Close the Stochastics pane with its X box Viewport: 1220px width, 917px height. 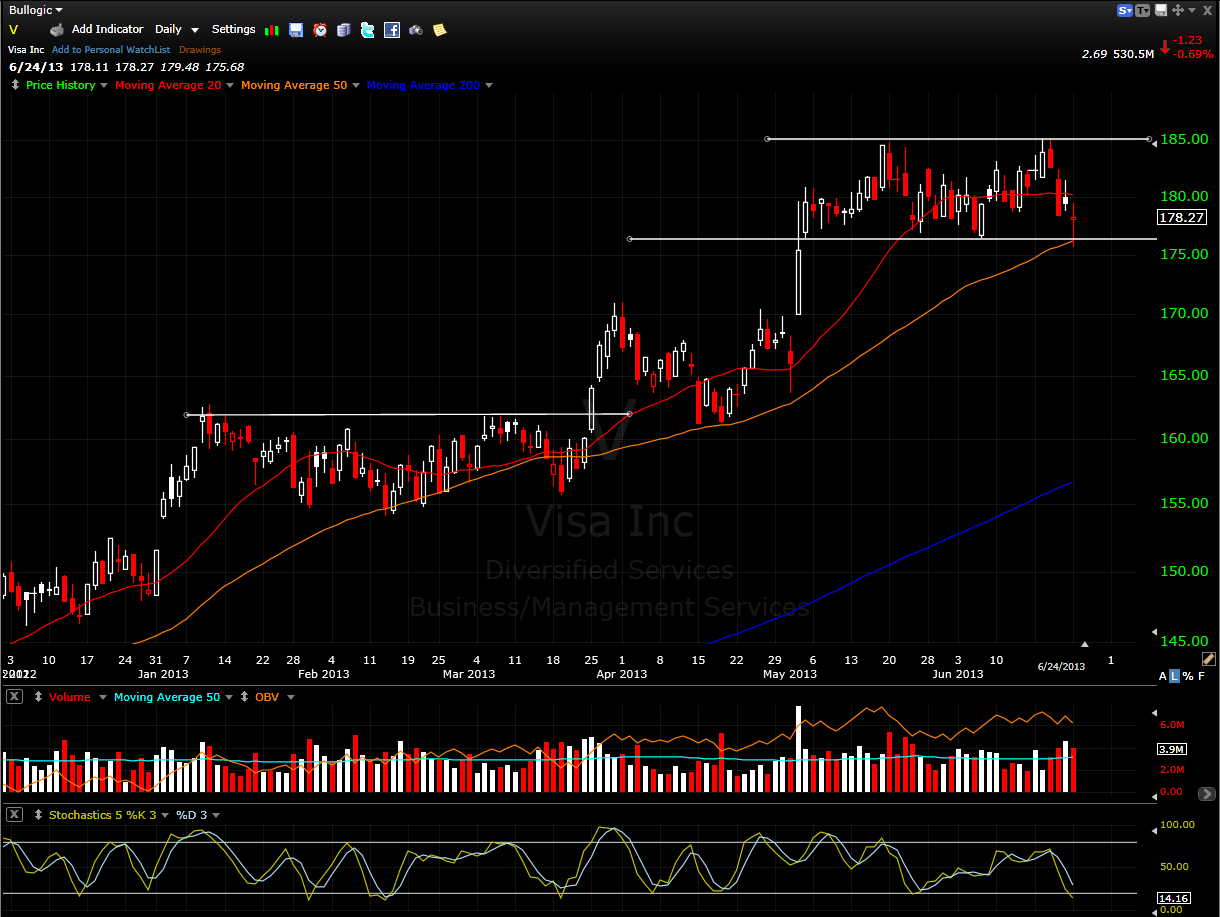14,815
